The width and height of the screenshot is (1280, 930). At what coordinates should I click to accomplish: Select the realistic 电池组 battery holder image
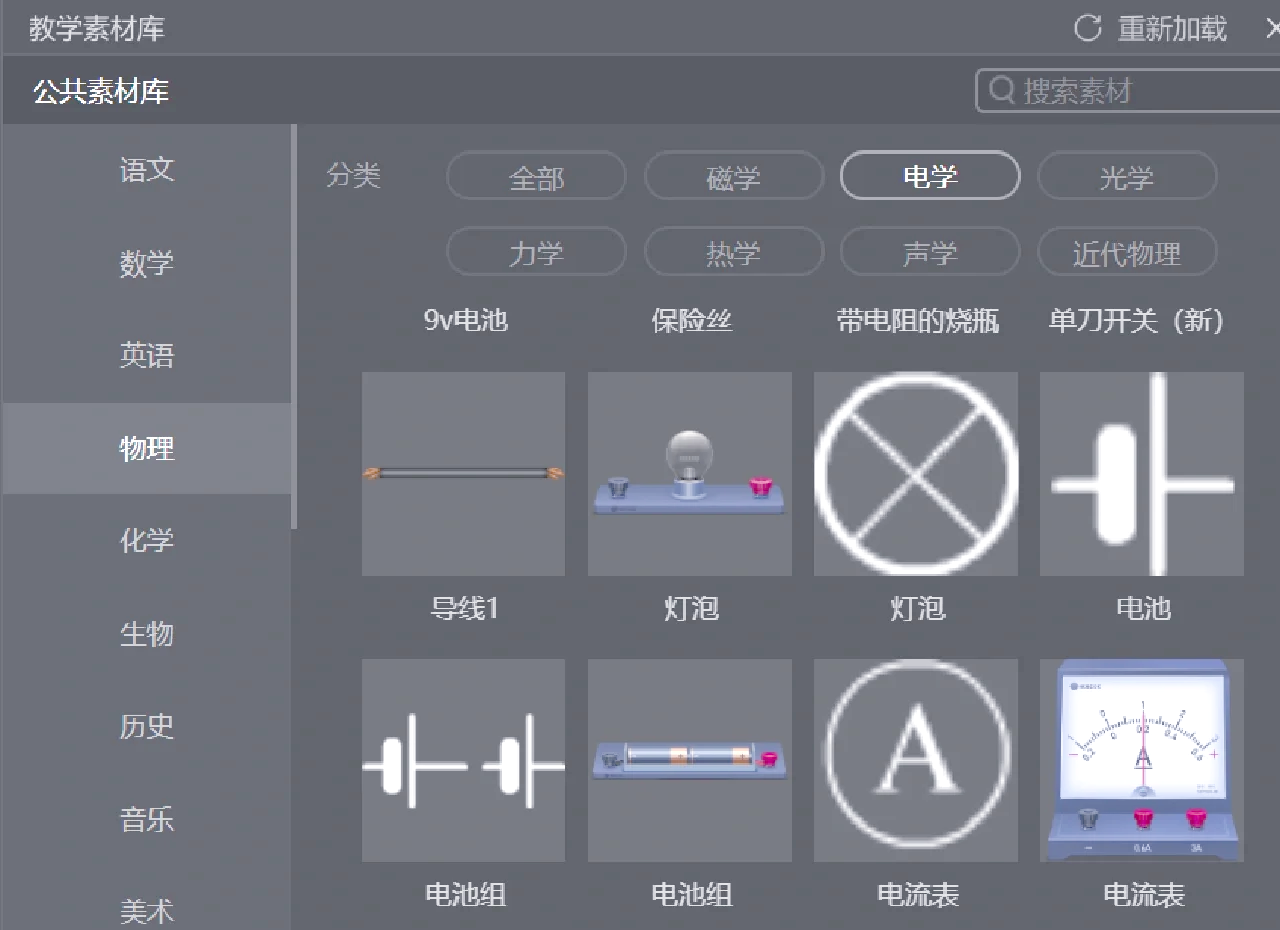(690, 760)
